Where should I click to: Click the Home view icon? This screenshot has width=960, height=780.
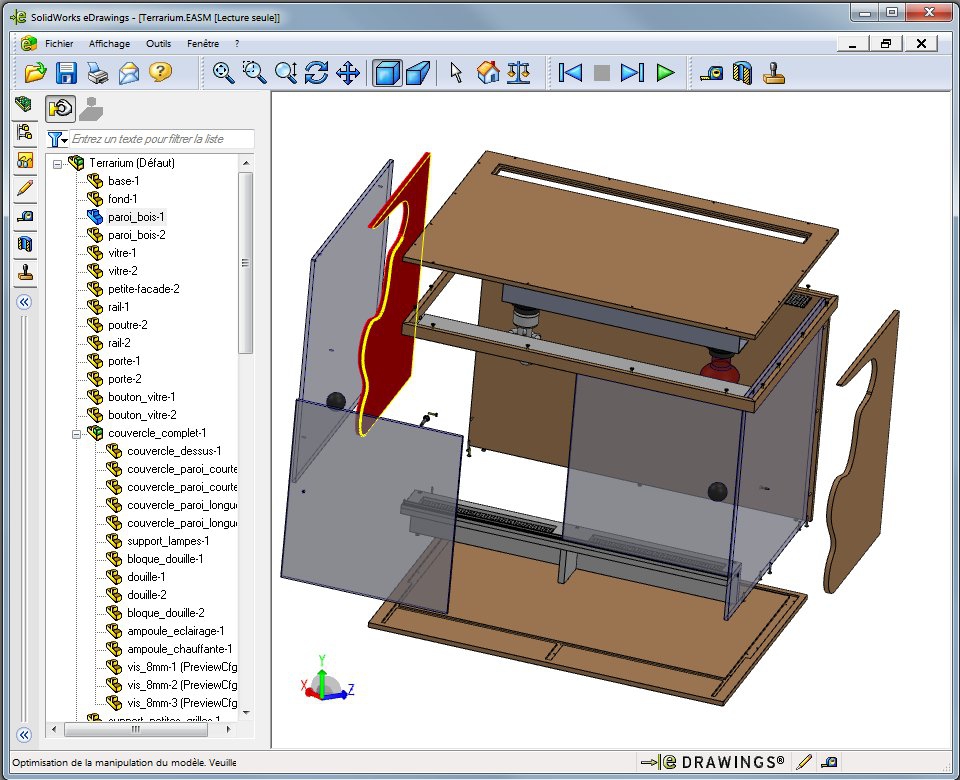488,73
